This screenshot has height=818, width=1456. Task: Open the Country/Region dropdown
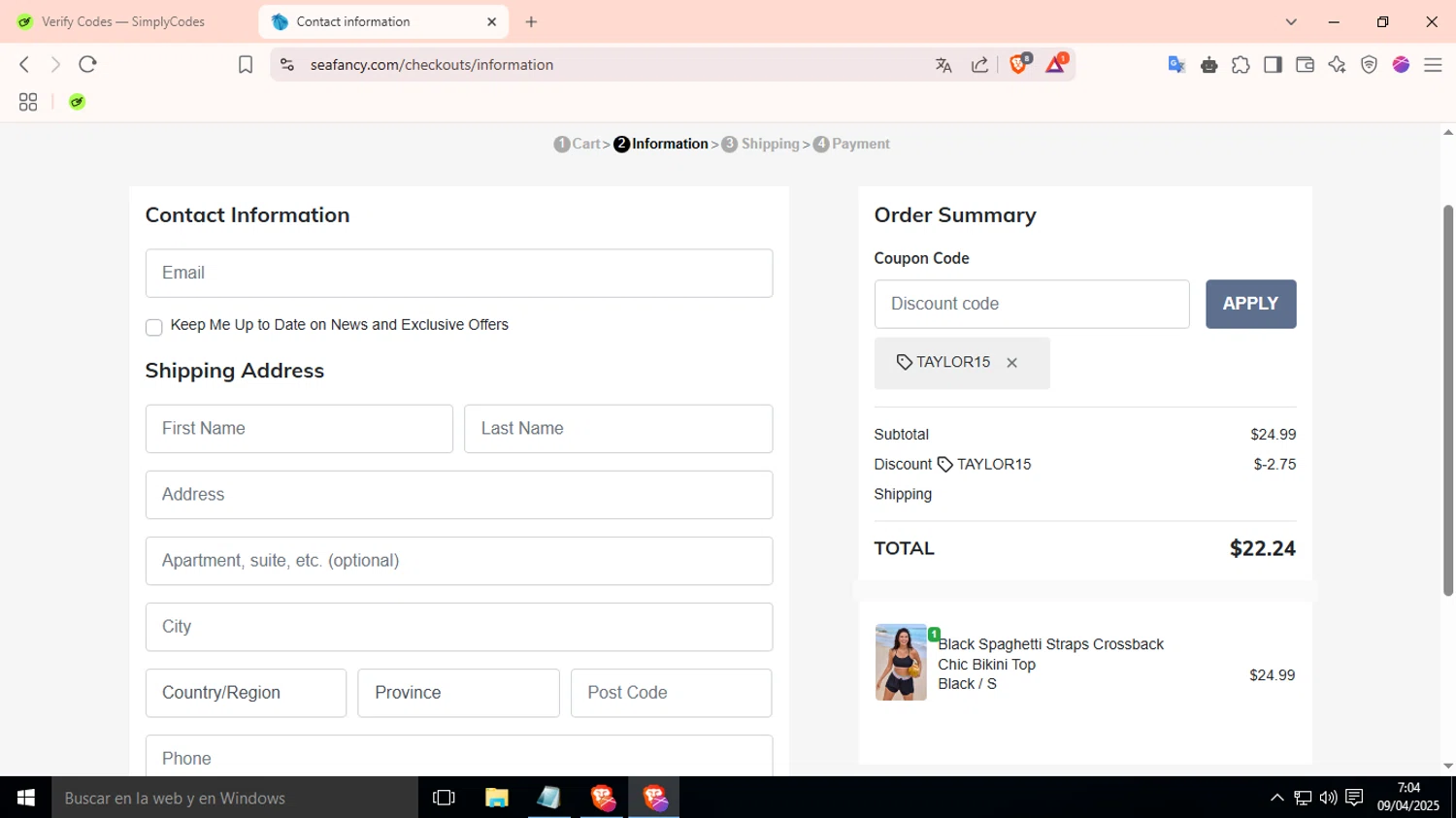click(246, 693)
